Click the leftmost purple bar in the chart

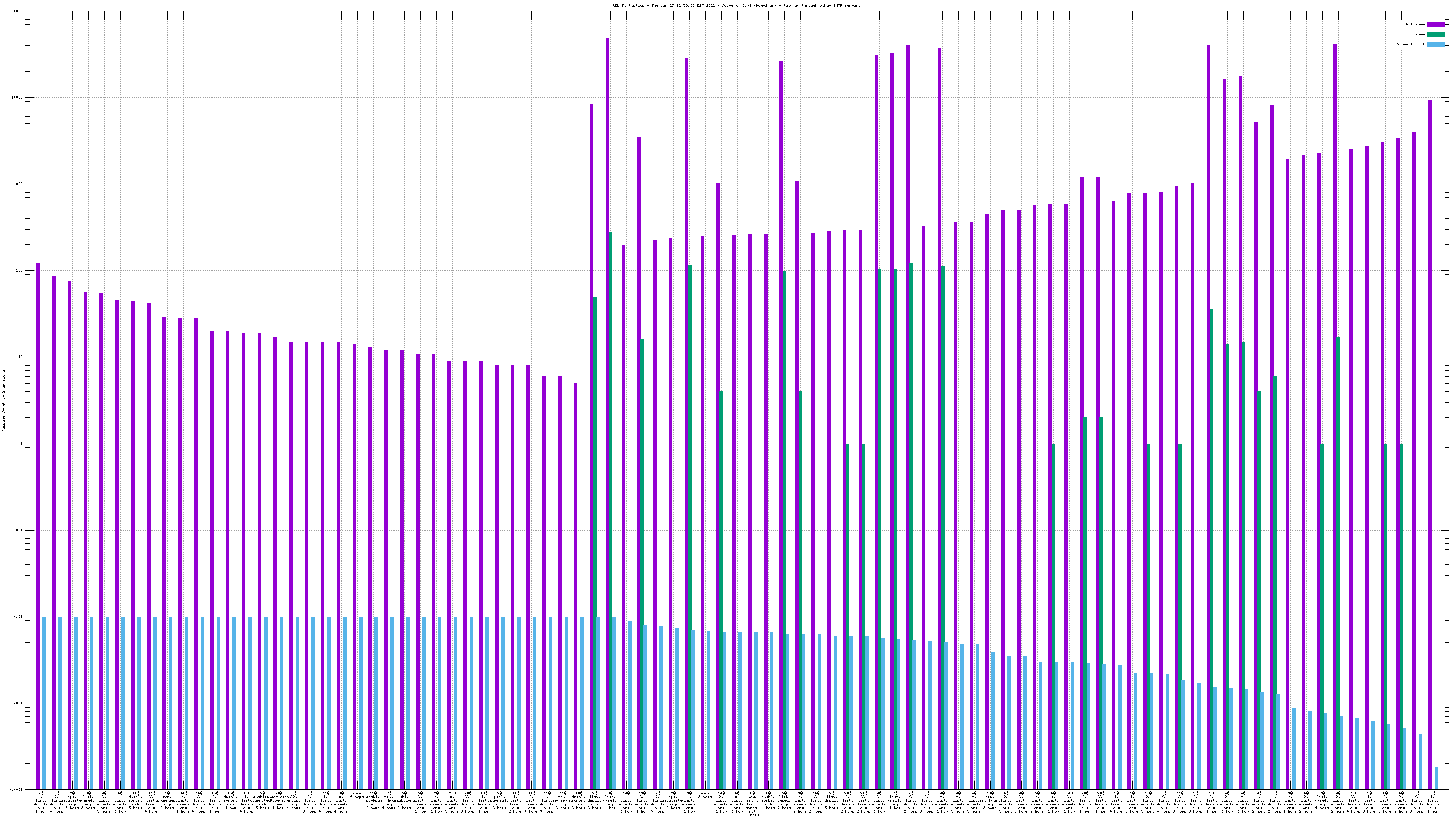coord(38,509)
